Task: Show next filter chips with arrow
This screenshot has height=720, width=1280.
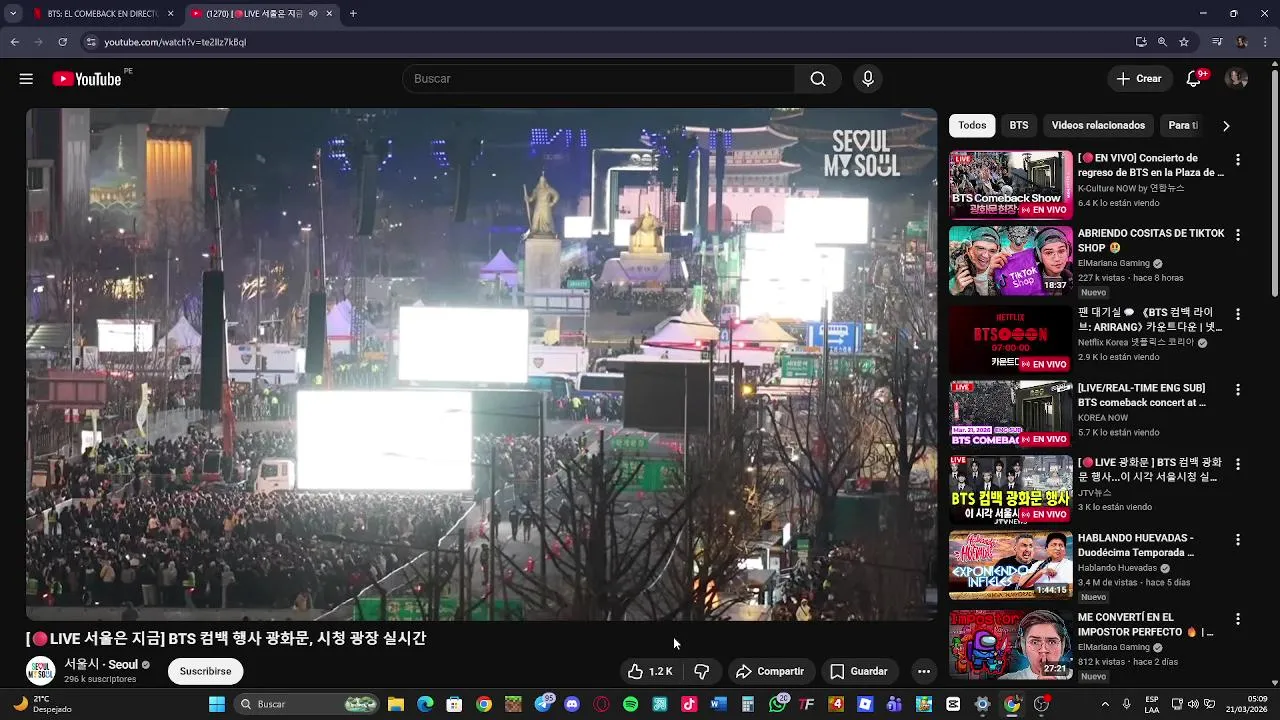Action: coord(1226,126)
